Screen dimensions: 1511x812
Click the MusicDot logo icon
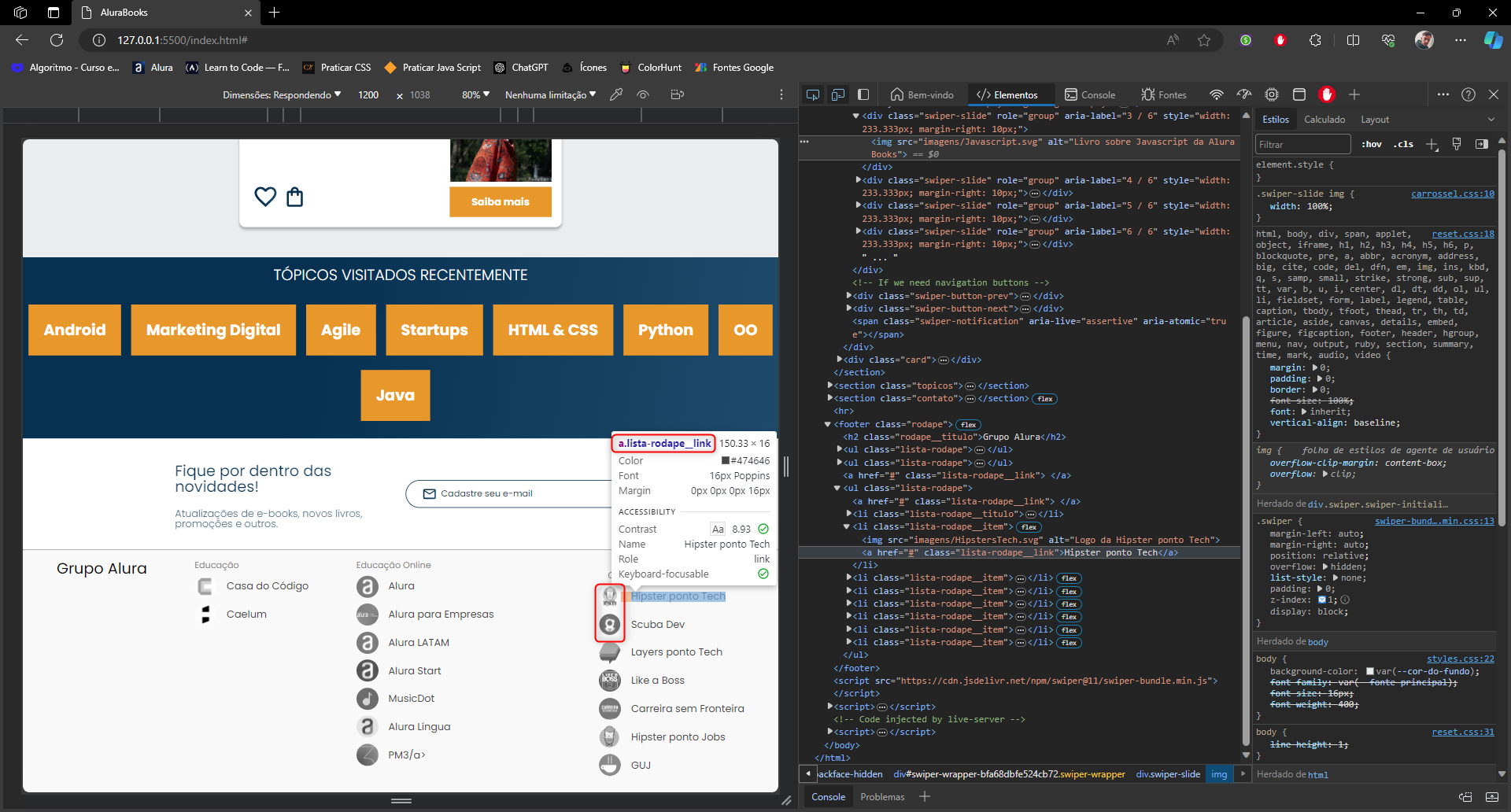point(368,699)
